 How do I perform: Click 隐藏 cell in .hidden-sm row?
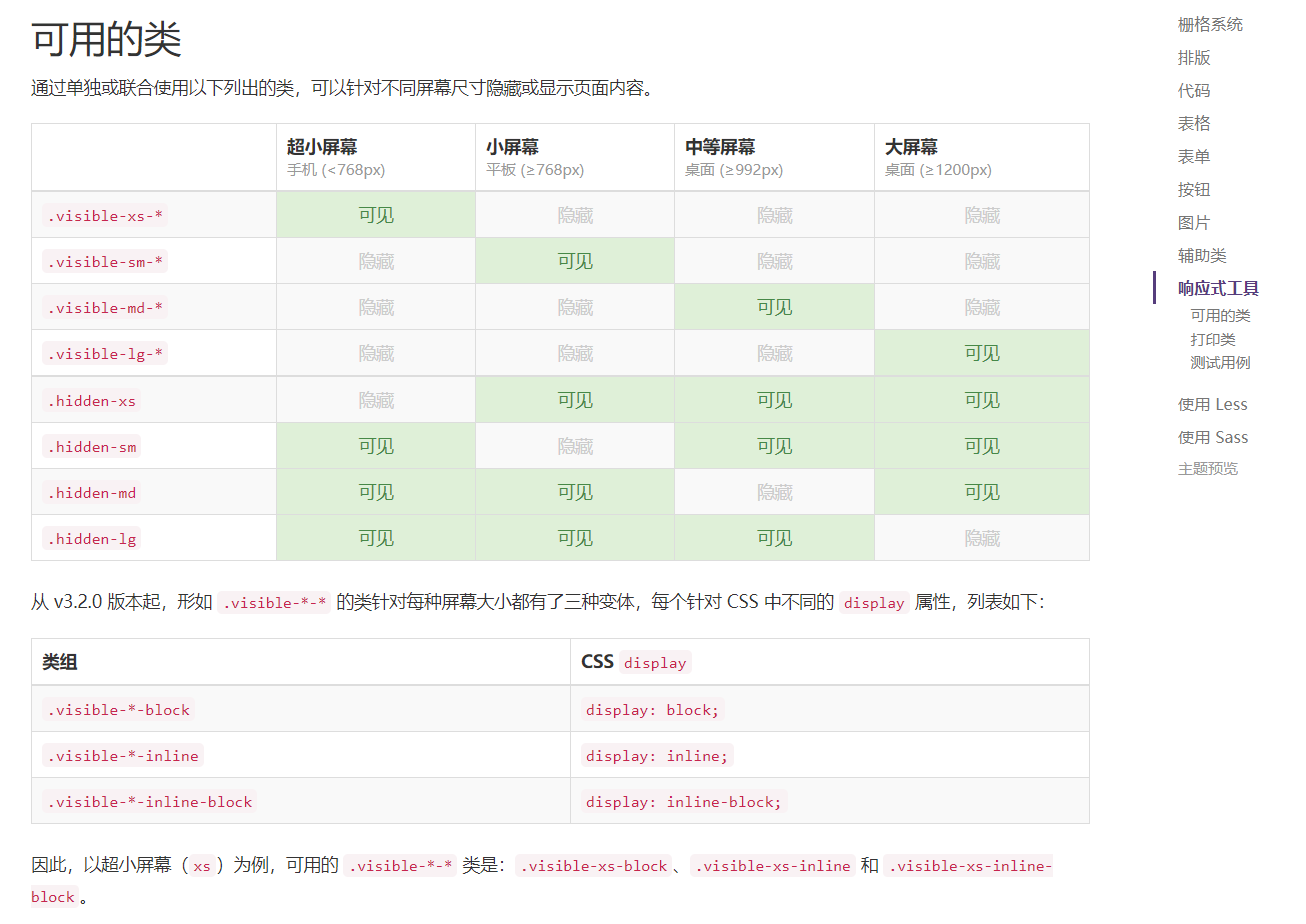point(575,446)
